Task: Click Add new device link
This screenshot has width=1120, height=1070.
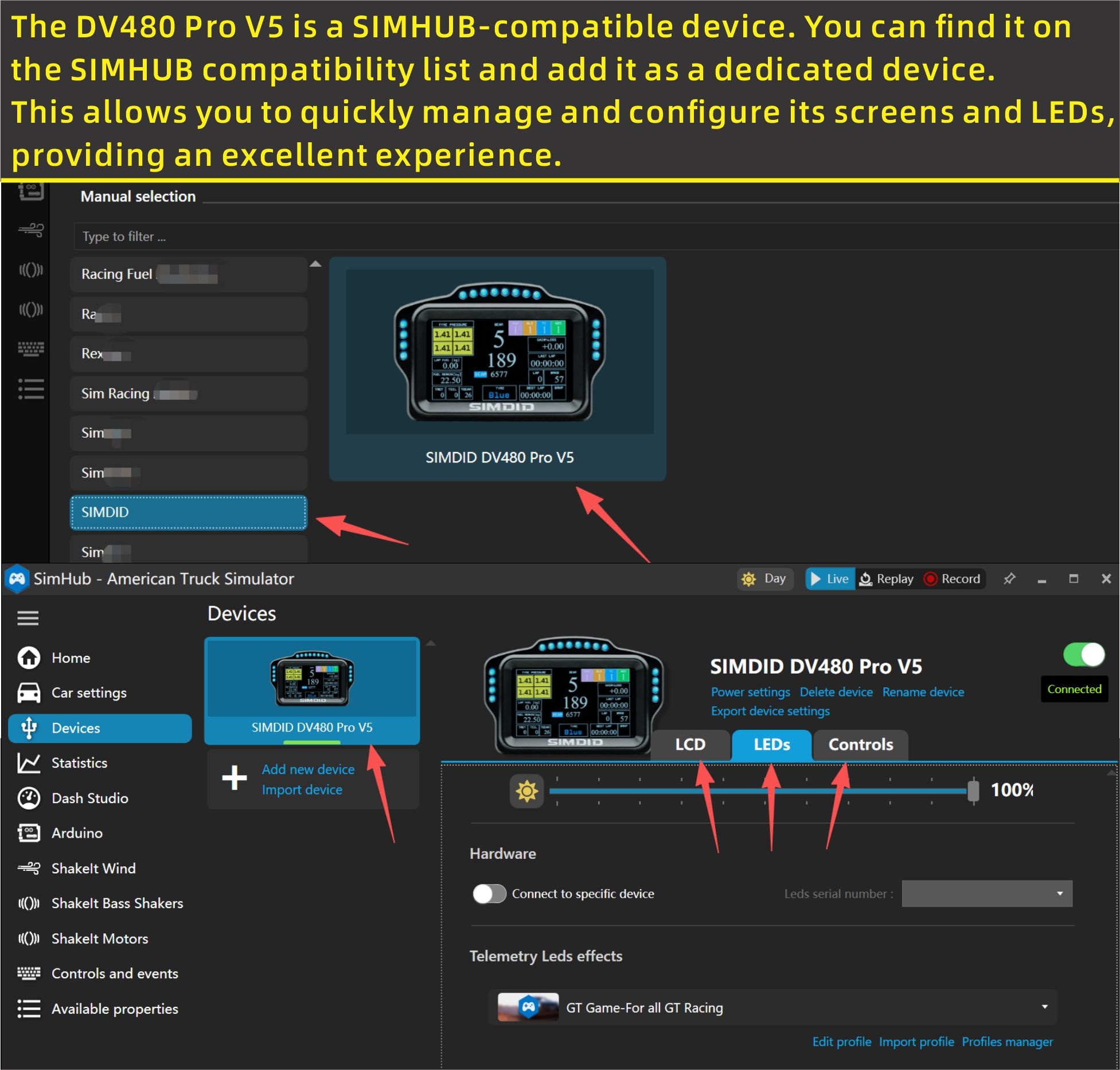Action: point(308,769)
